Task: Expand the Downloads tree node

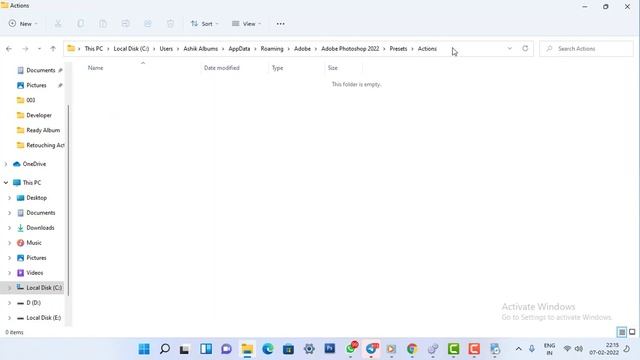Action: coord(9,228)
